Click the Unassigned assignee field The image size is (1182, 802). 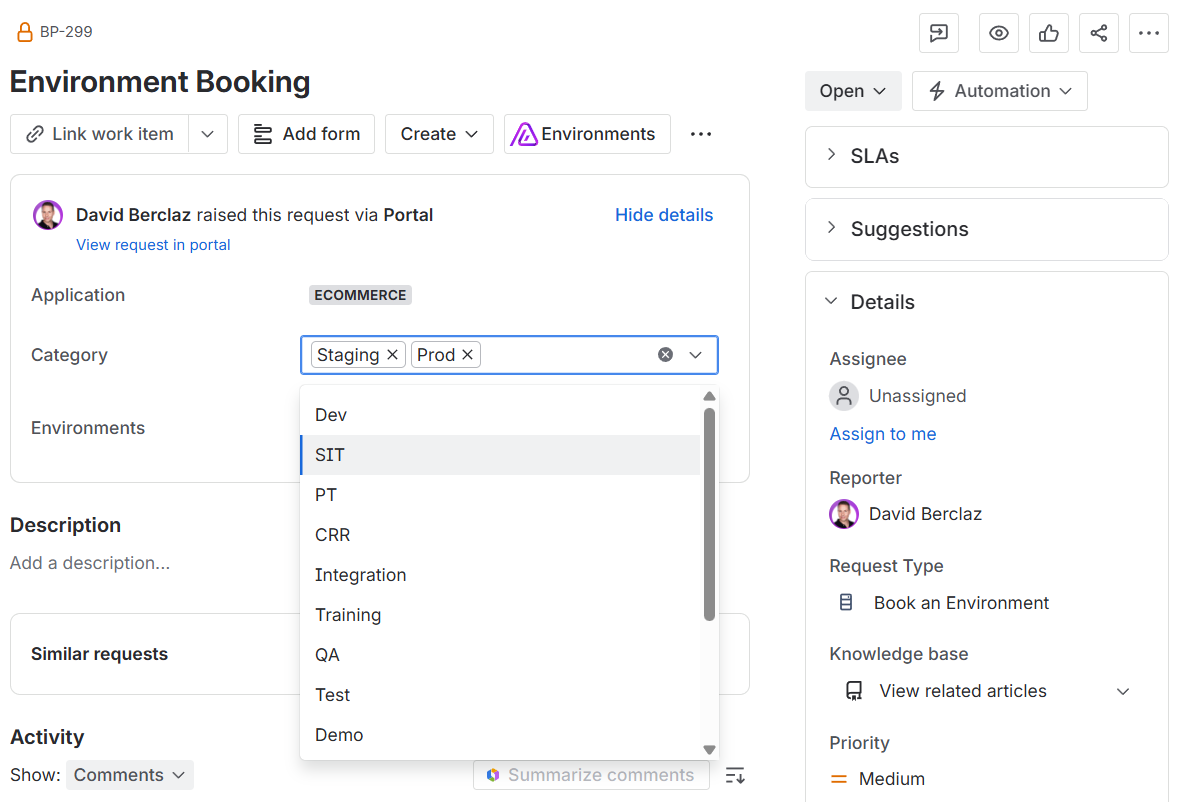tap(898, 396)
